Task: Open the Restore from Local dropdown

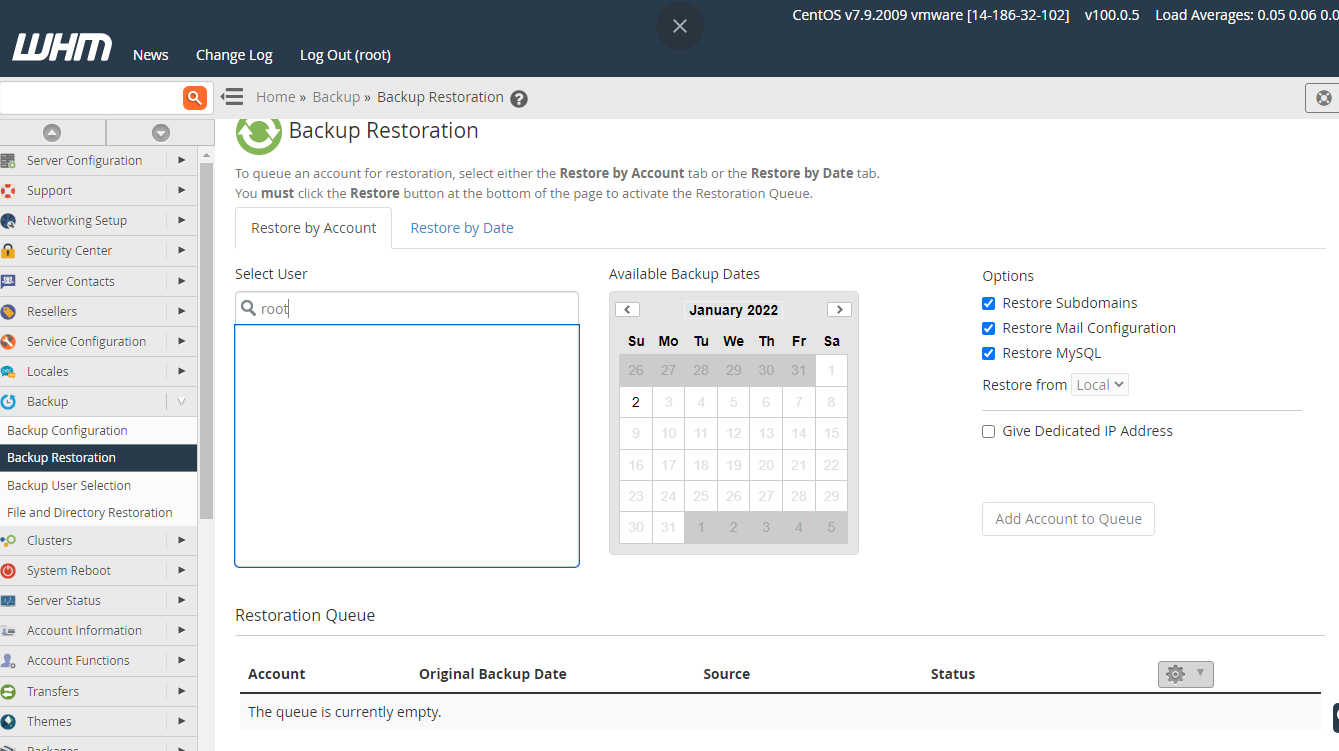Action: pos(1099,385)
